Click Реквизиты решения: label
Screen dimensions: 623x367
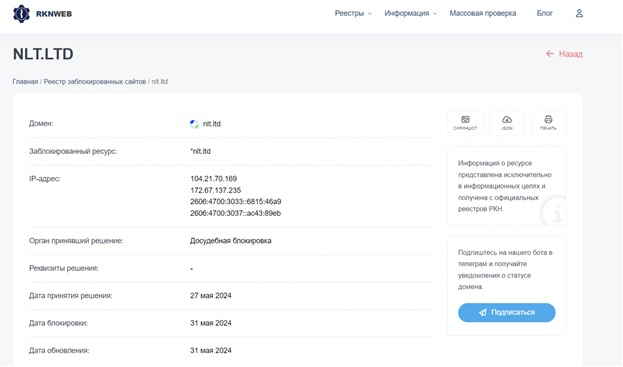[64, 268]
